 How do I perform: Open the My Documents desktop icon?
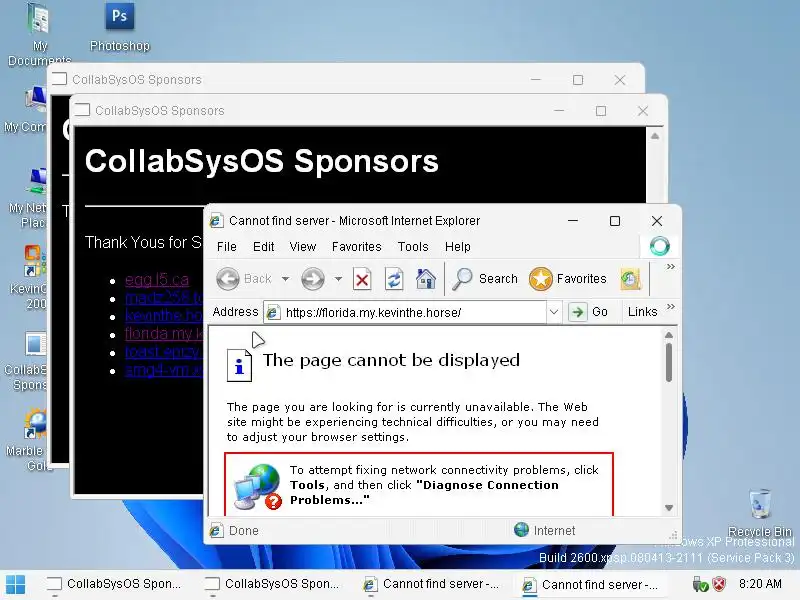point(39,35)
